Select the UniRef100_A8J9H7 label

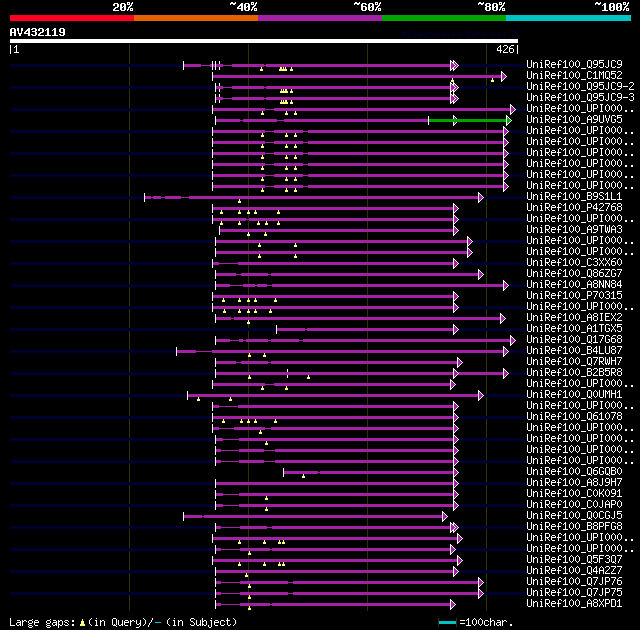574,483
